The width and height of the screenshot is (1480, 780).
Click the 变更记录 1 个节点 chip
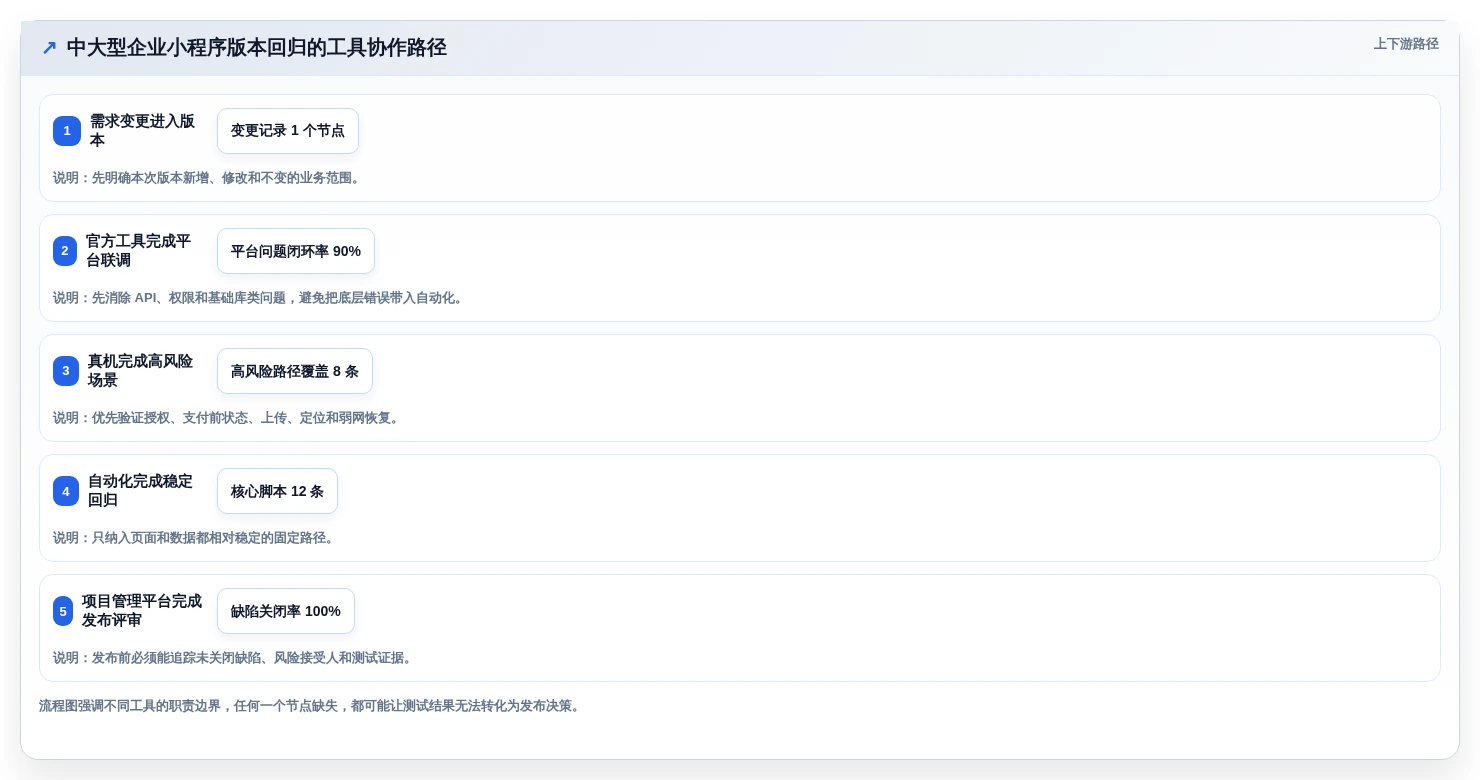pos(288,131)
